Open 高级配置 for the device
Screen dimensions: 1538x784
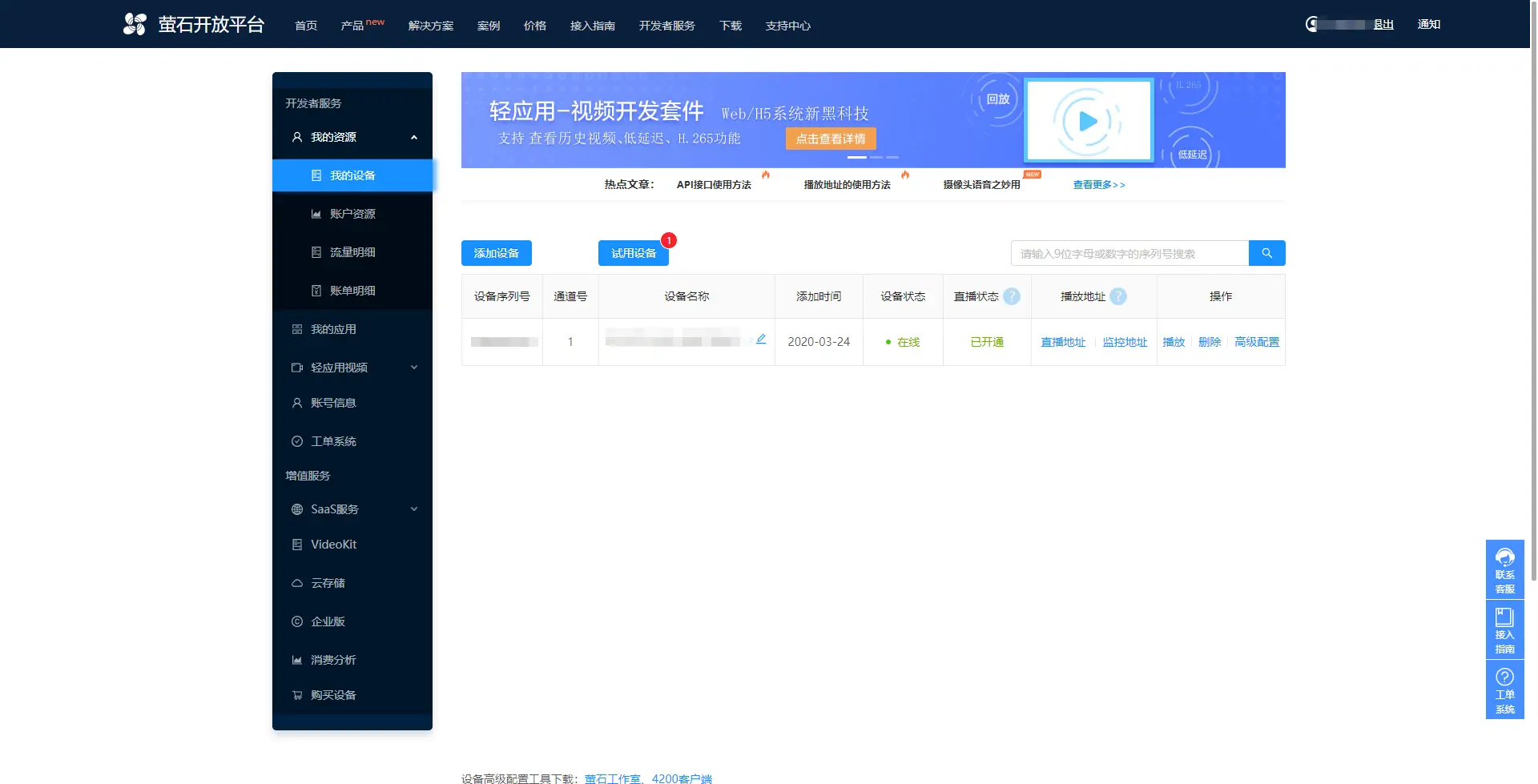point(1257,342)
